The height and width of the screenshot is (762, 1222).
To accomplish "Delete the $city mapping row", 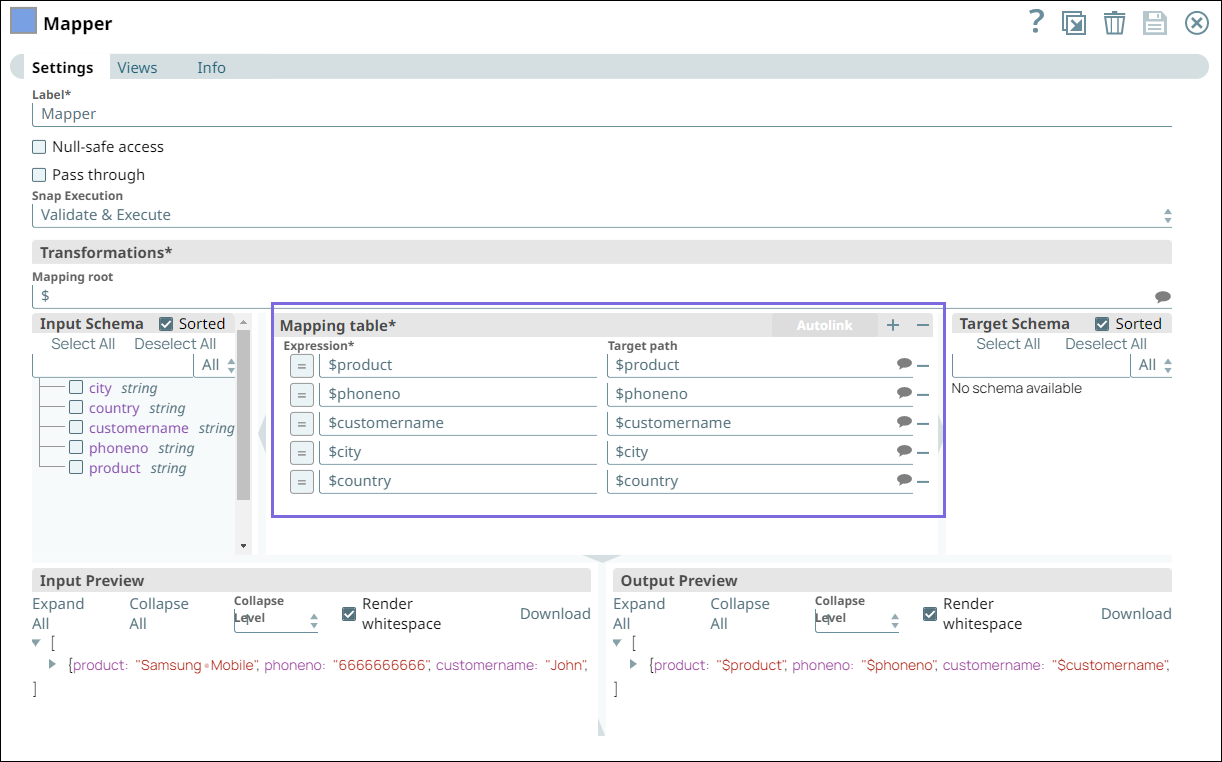I will click(923, 453).
